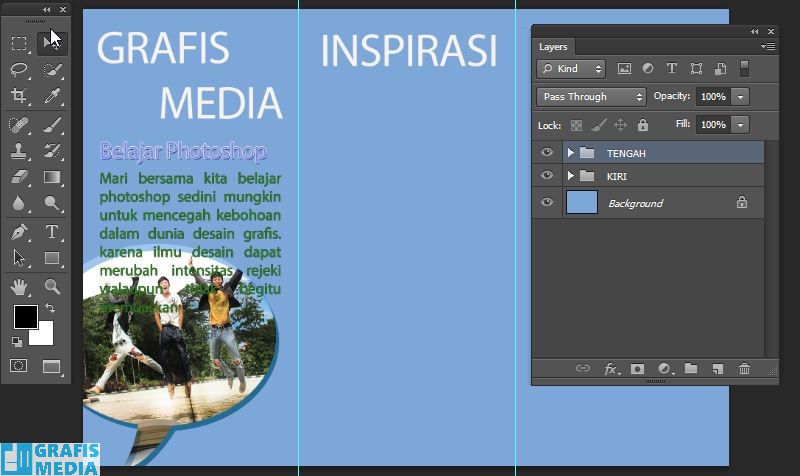Select the Eraser tool
The image size is (800, 476).
[19, 177]
